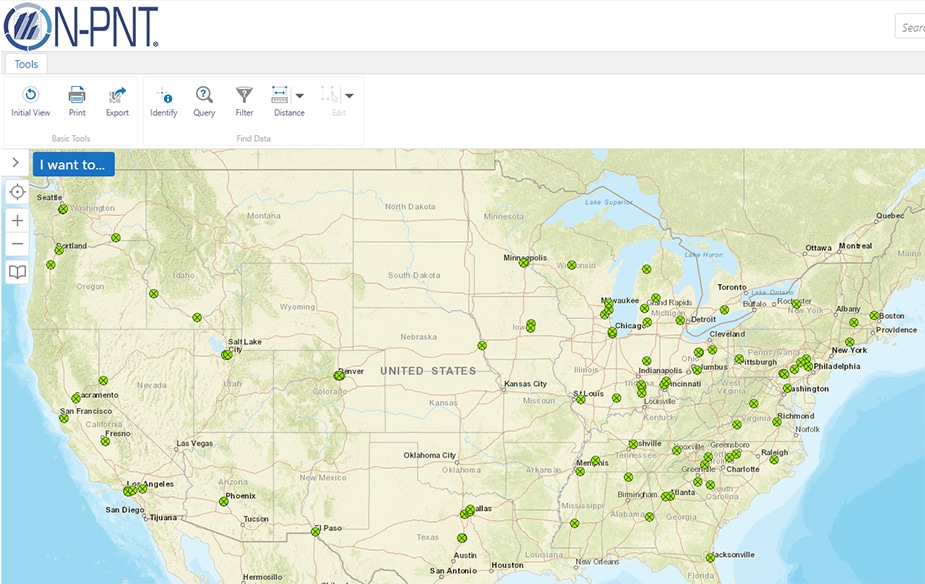The width and height of the screenshot is (925, 584).
Task: Zoom out with the minus button
Action: pyautogui.click(x=17, y=244)
